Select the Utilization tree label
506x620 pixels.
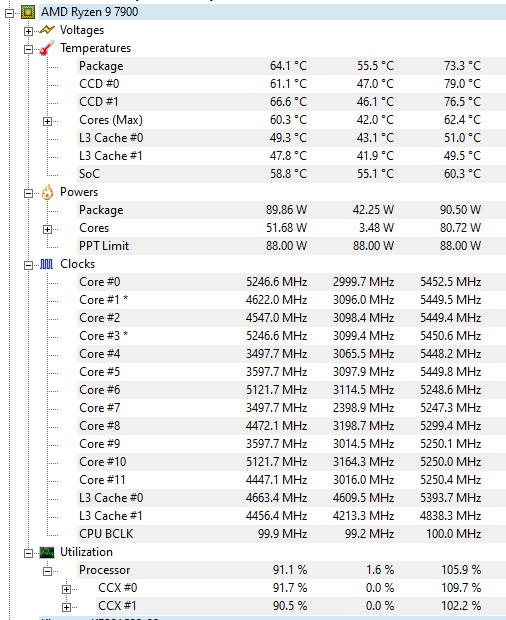pyautogui.click(x=86, y=552)
